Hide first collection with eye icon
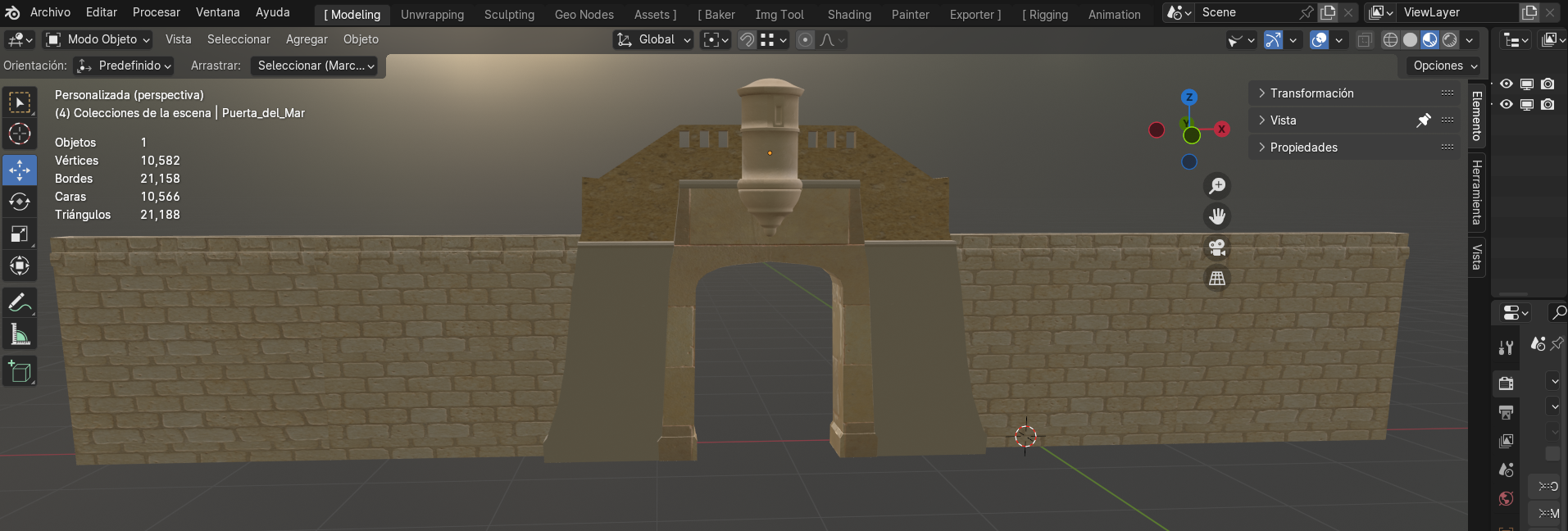The image size is (1568, 531). click(x=1507, y=84)
